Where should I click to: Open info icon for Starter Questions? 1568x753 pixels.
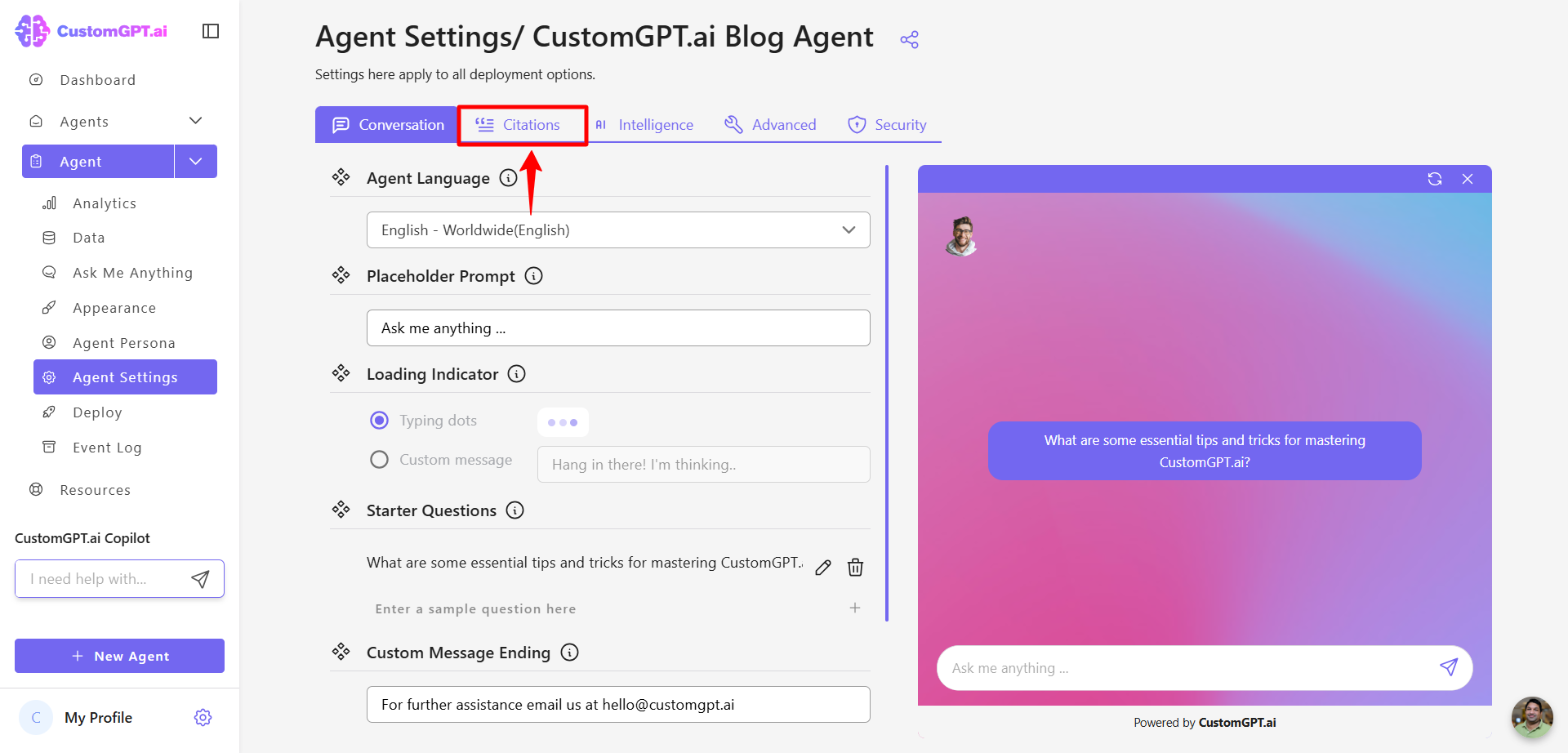pyautogui.click(x=514, y=510)
